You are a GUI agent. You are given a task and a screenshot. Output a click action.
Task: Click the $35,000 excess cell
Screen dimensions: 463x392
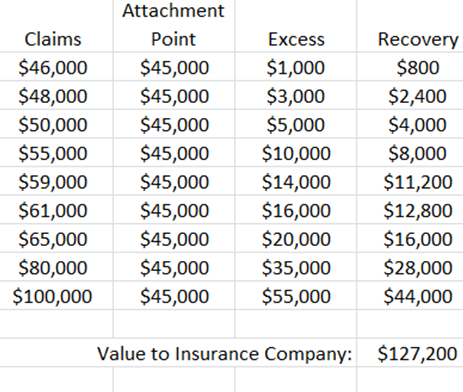tap(296, 267)
